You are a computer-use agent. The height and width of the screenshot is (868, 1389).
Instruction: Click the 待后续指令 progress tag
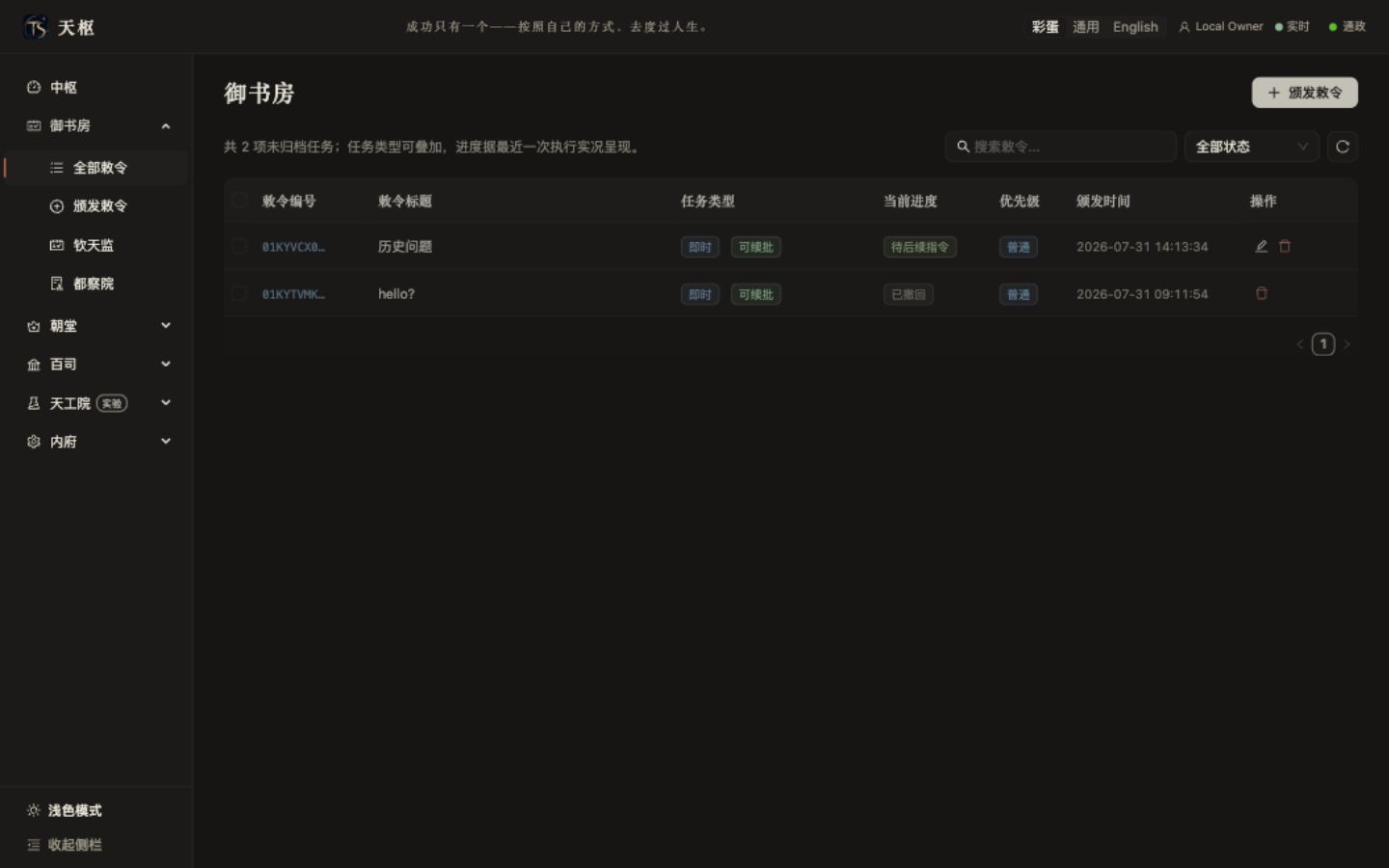coord(920,247)
